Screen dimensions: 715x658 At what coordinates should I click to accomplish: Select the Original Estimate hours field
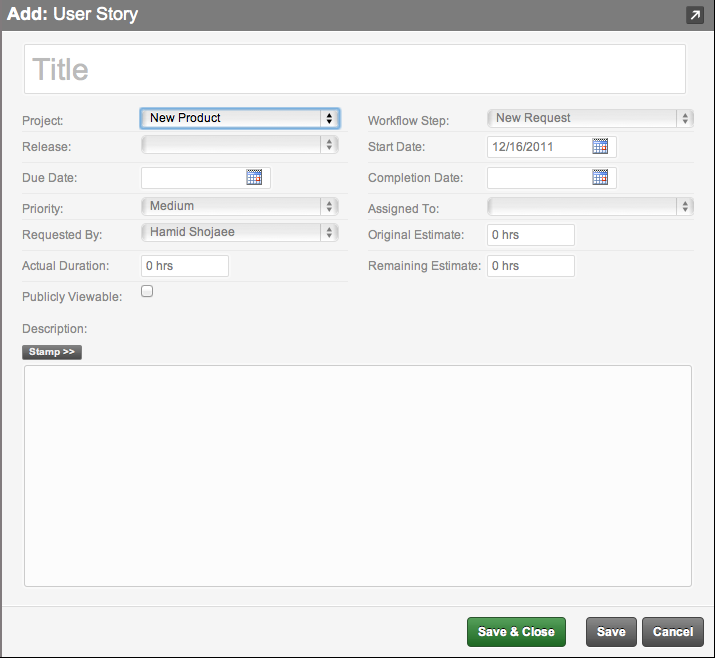pos(531,235)
